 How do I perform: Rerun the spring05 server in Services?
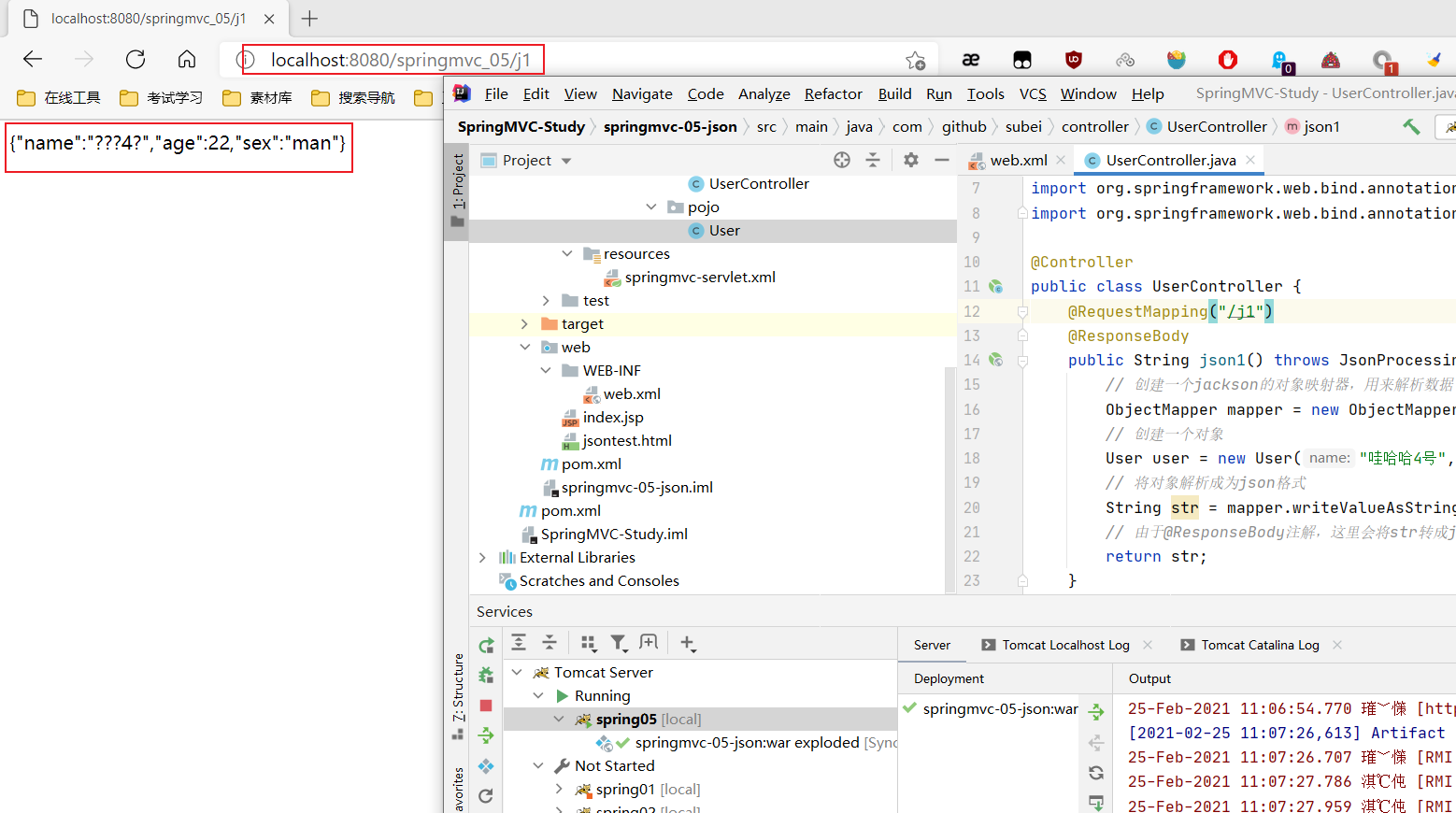[x=486, y=646]
